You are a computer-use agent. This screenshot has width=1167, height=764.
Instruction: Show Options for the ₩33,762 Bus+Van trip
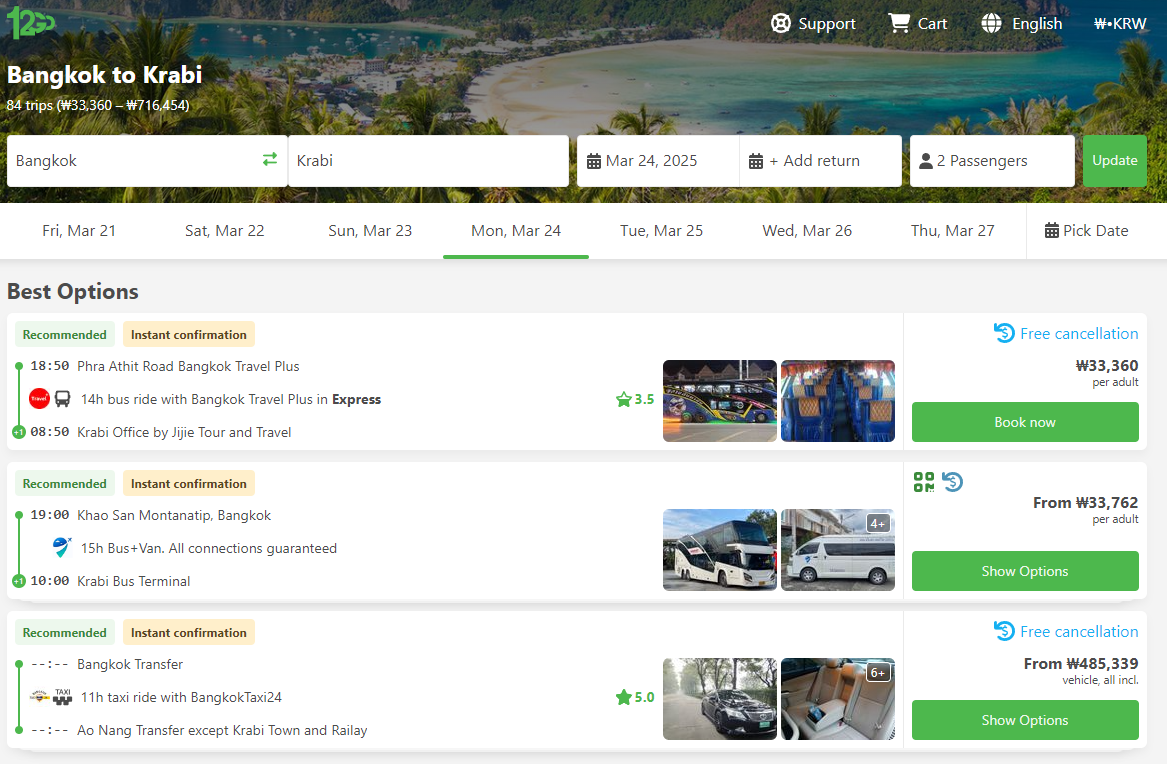pyautogui.click(x=1025, y=571)
